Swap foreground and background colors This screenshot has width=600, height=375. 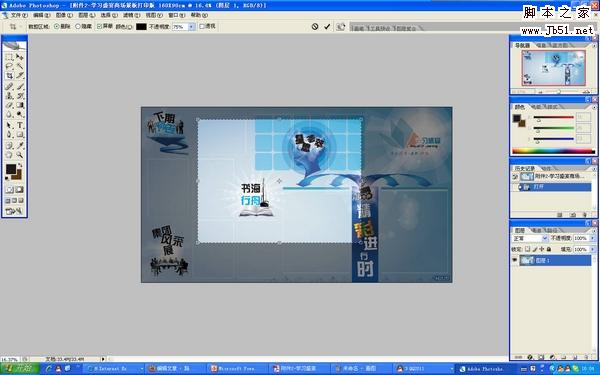(x=20, y=165)
